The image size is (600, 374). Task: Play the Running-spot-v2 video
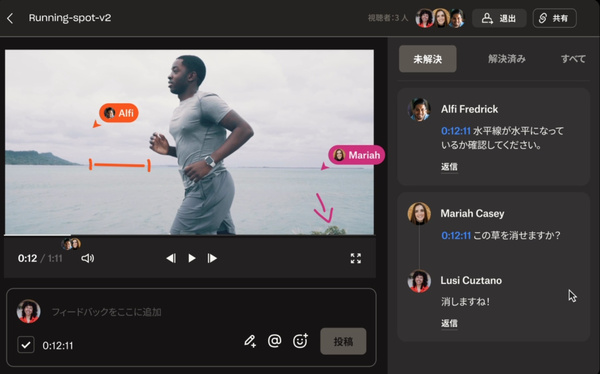pos(192,258)
